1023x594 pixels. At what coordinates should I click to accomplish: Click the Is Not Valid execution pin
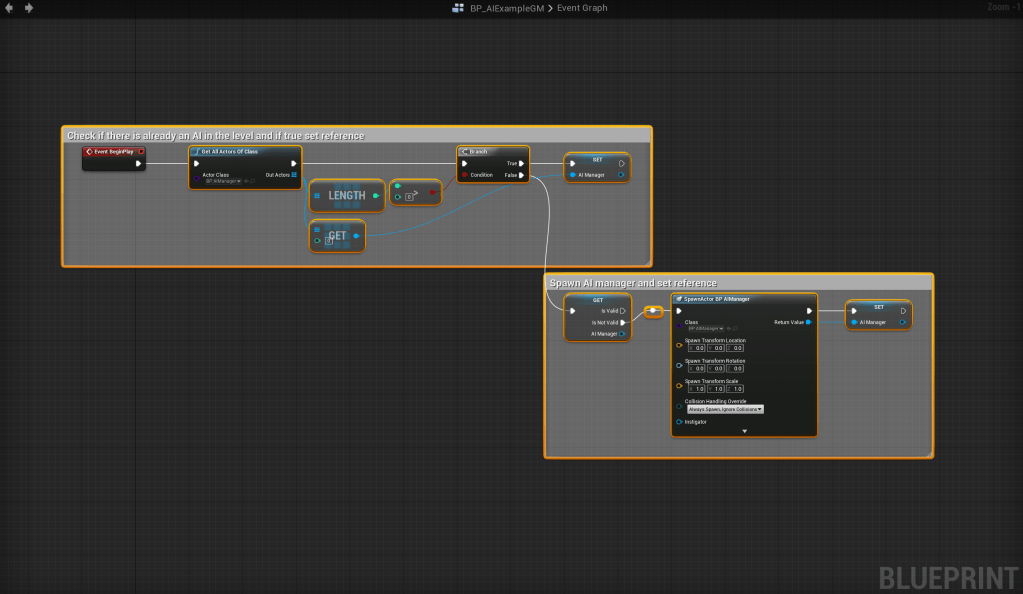(x=622, y=322)
